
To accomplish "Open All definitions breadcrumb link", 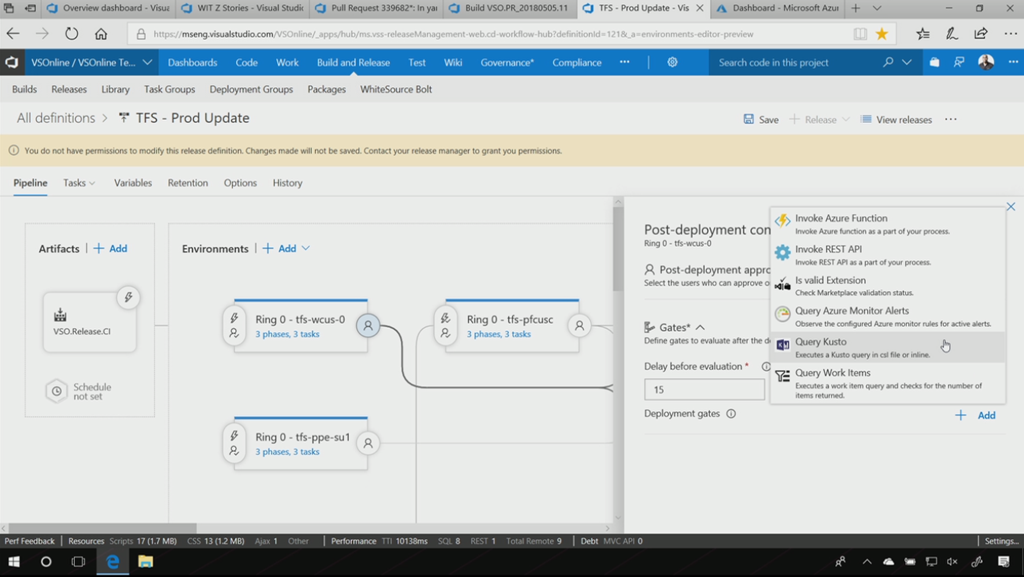I will (56, 118).
